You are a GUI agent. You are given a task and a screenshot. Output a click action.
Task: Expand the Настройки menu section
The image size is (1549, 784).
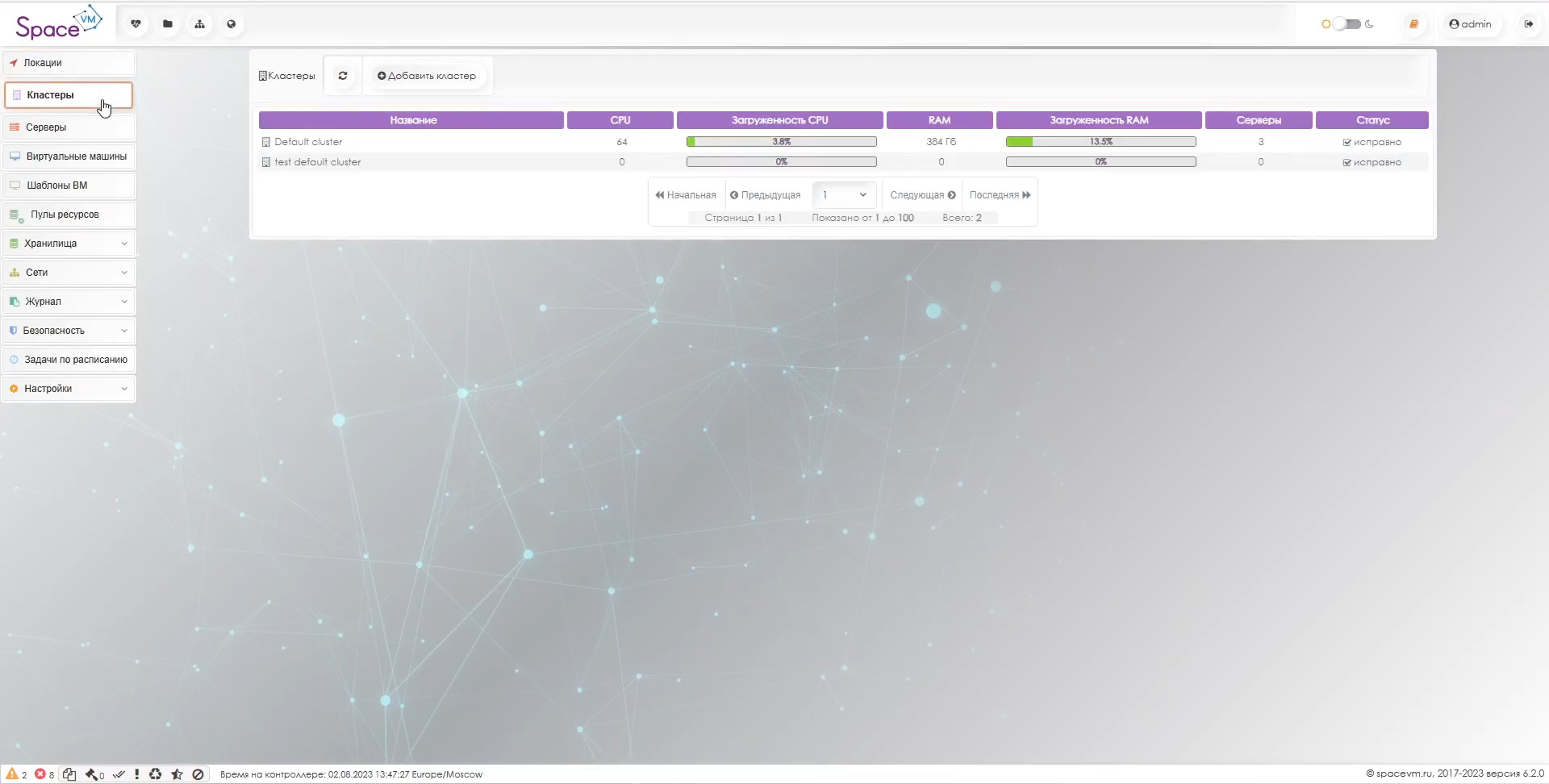click(x=69, y=389)
